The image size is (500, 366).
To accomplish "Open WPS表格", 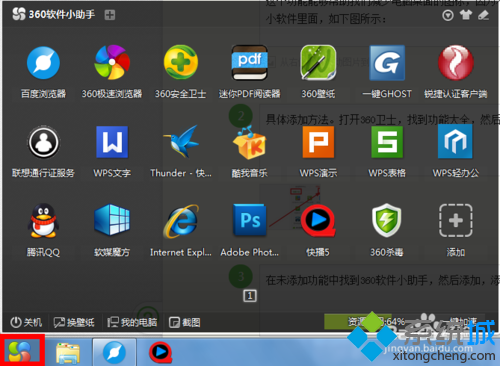I will [387, 142].
